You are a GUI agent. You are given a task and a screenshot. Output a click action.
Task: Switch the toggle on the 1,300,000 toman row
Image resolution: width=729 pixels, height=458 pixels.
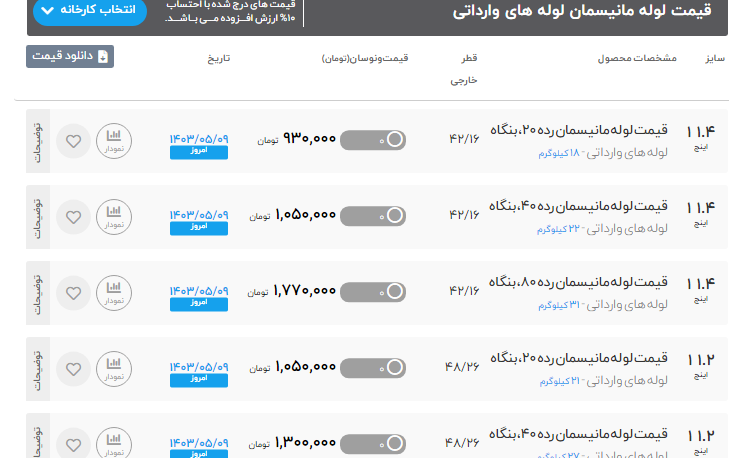pyautogui.click(x=373, y=442)
